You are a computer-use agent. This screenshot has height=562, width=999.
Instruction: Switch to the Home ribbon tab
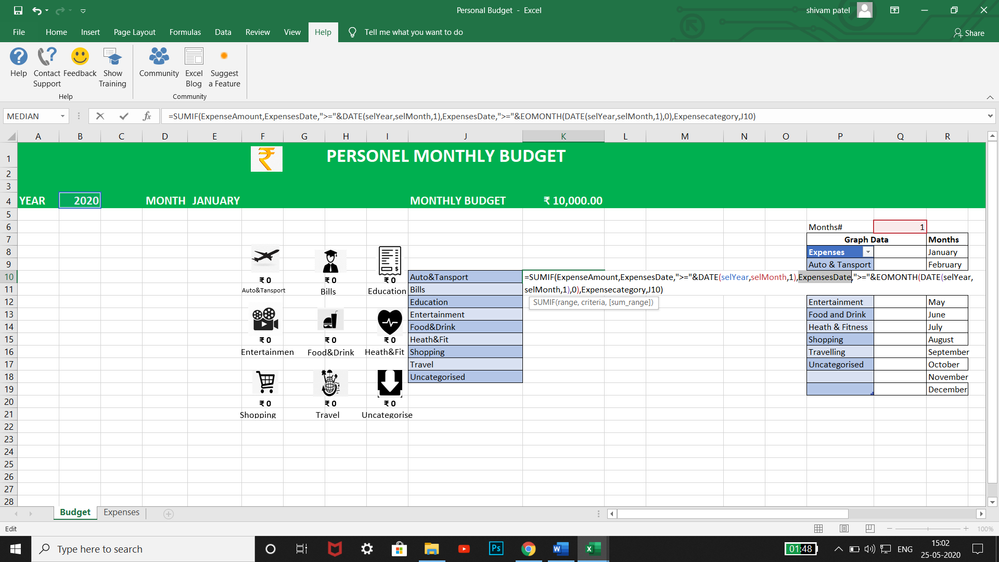pos(56,32)
